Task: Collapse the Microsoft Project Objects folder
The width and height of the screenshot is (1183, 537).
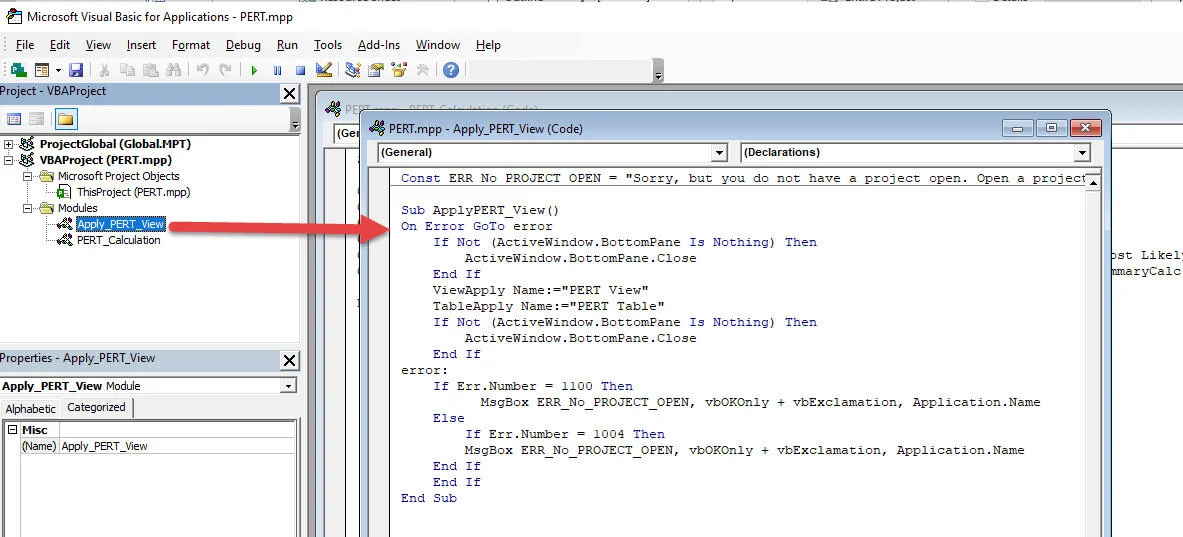Action: [27, 176]
